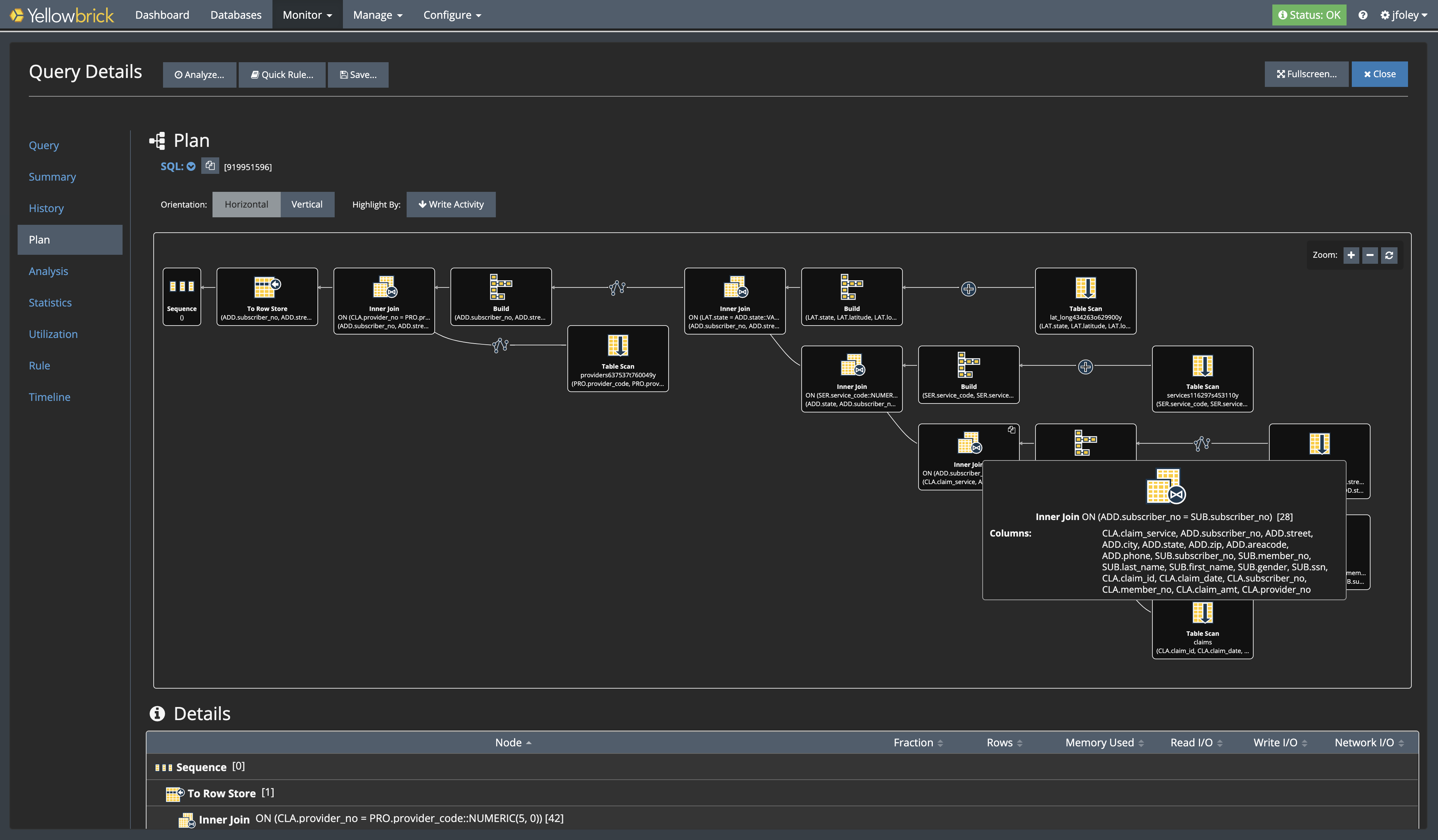This screenshot has width=1438, height=840.
Task: Open Highlight By Write Activity dropdown
Action: (451, 204)
